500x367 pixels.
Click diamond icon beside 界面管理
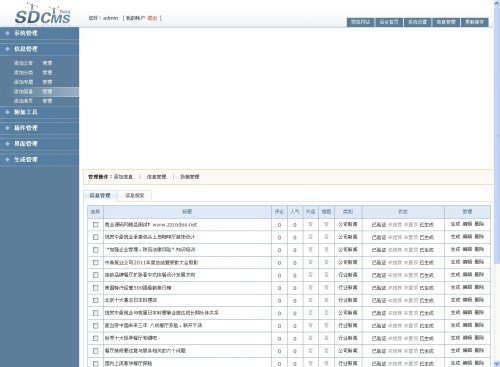coord(7,144)
